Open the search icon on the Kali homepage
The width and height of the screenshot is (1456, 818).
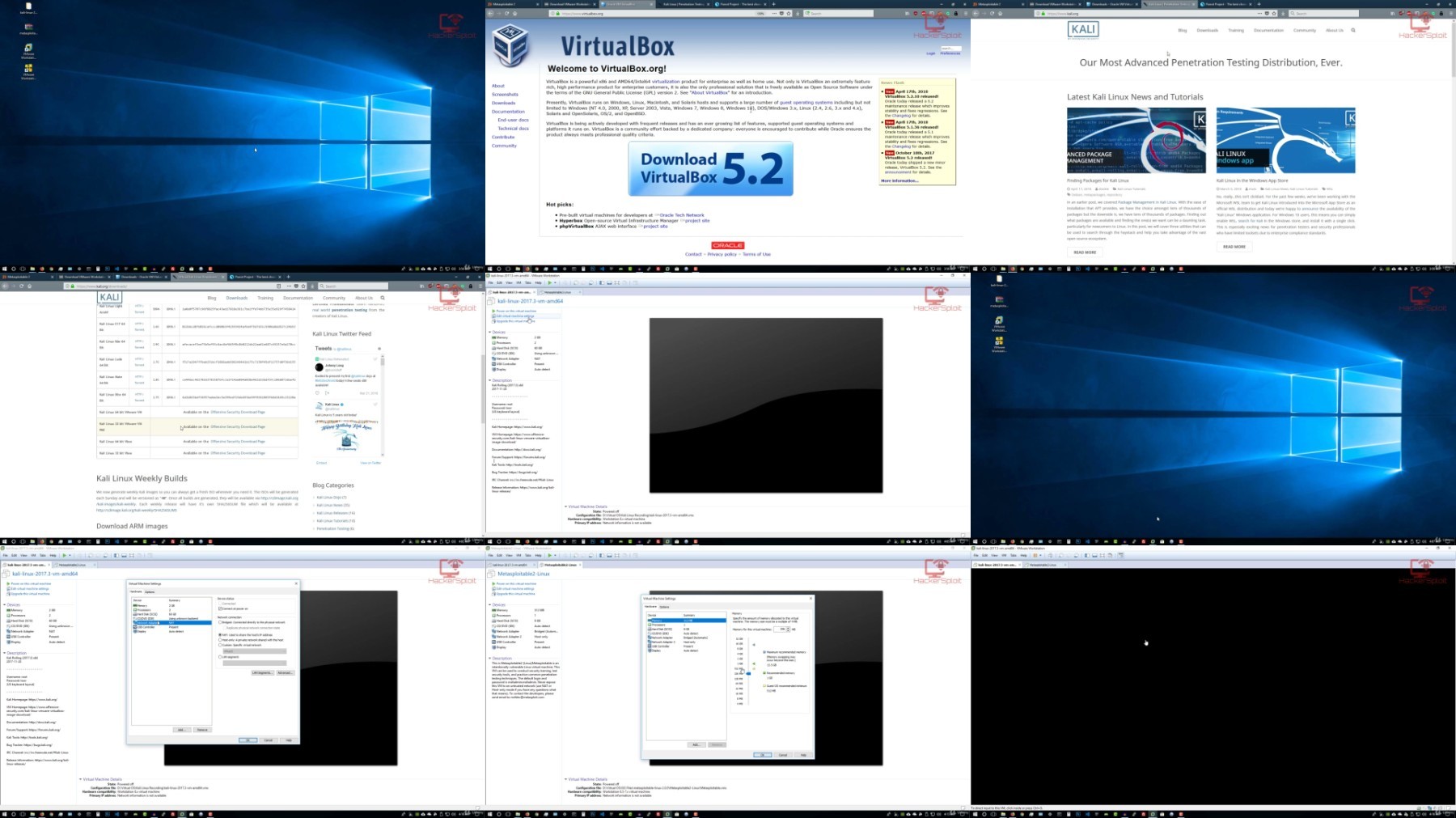point(1353,30)
